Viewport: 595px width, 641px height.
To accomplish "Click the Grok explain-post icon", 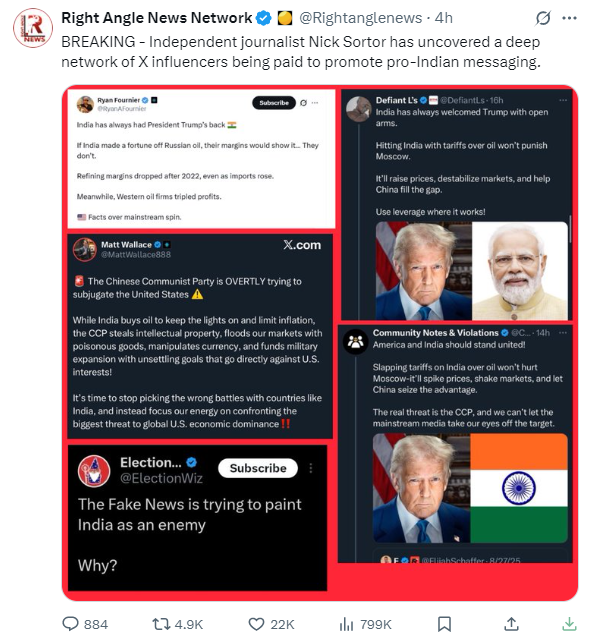I will (543, 18).
